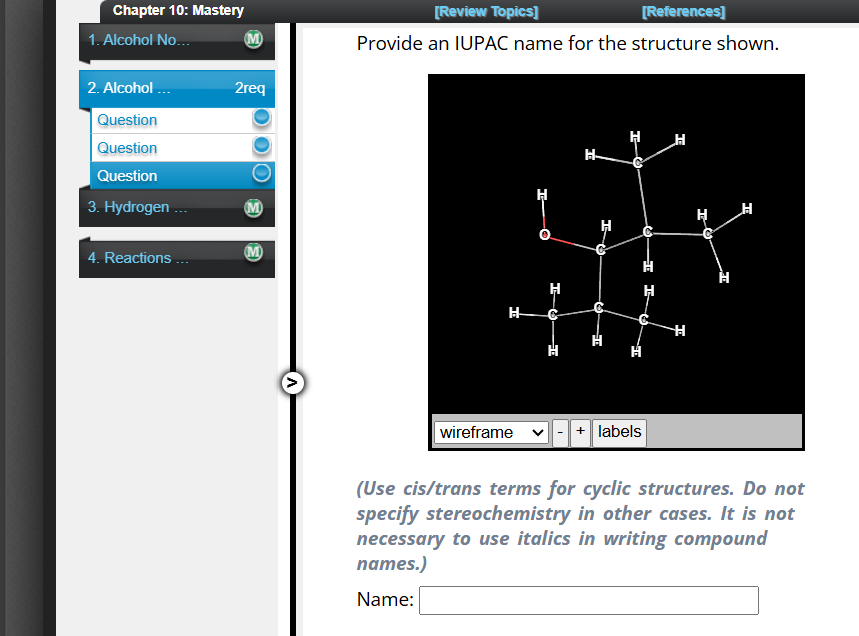Click the mastery badge on "2. Alcohol" section
859x636 pixels.
[x=250, y=88]
